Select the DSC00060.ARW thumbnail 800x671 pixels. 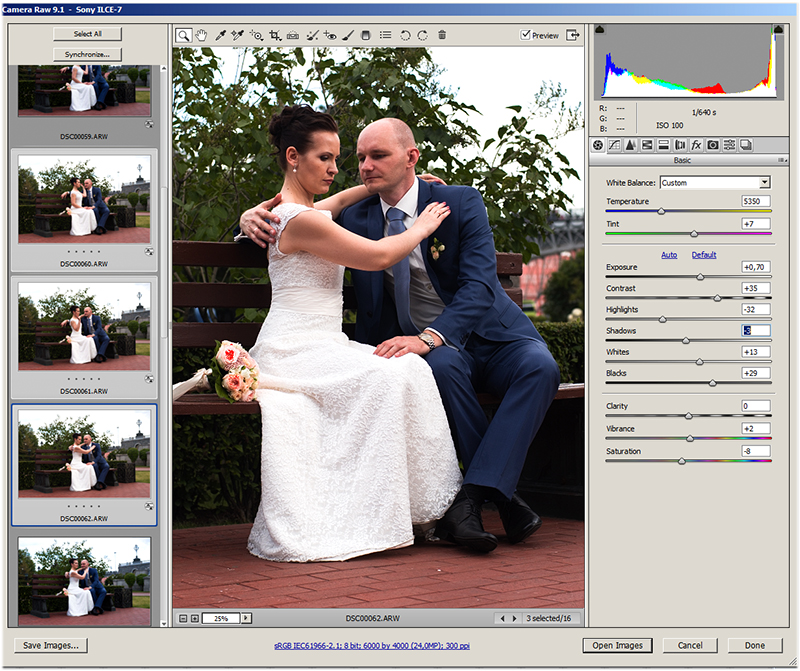(x=84, y=198)
